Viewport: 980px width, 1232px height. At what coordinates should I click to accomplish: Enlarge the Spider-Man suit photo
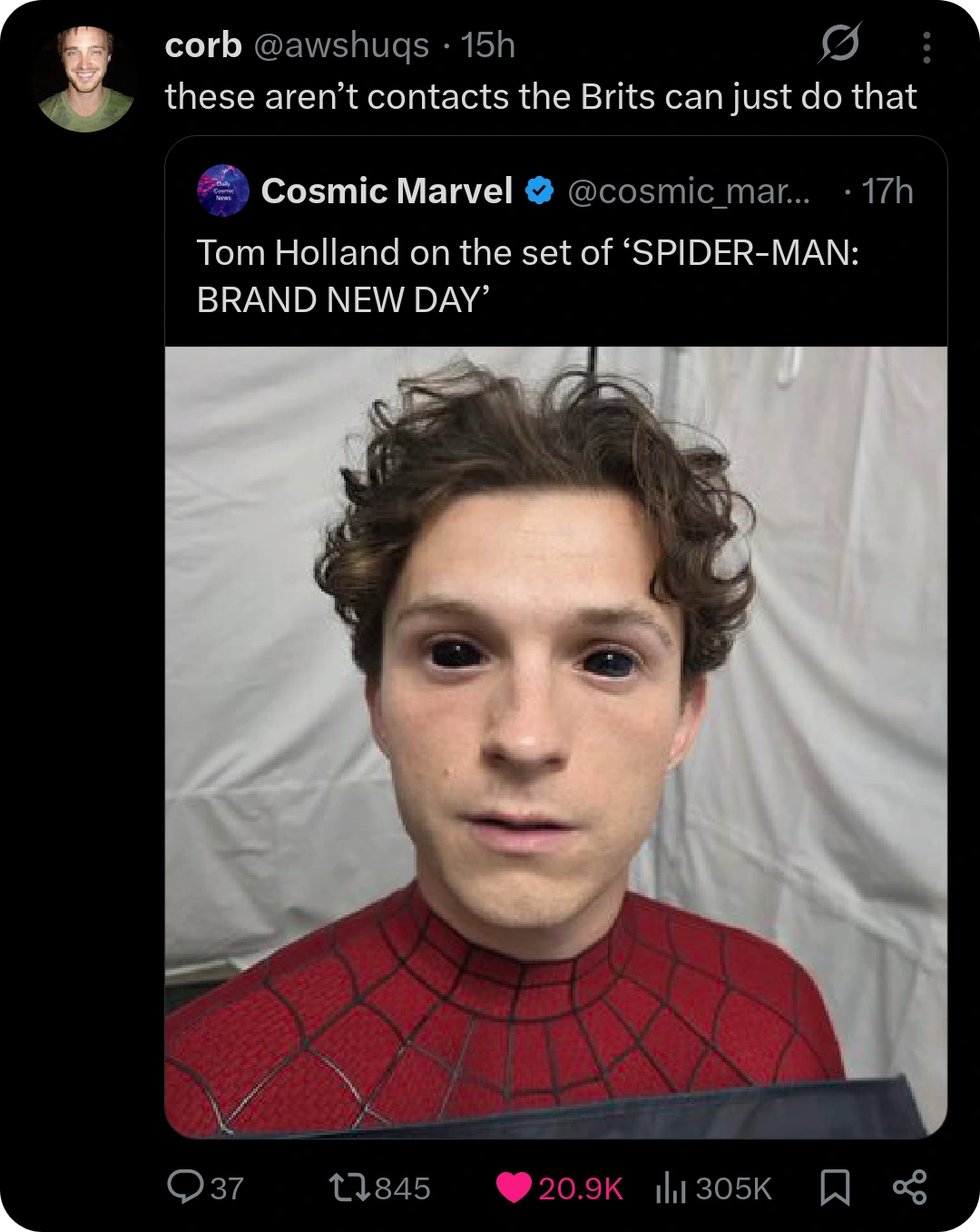[x=556, y=742]
